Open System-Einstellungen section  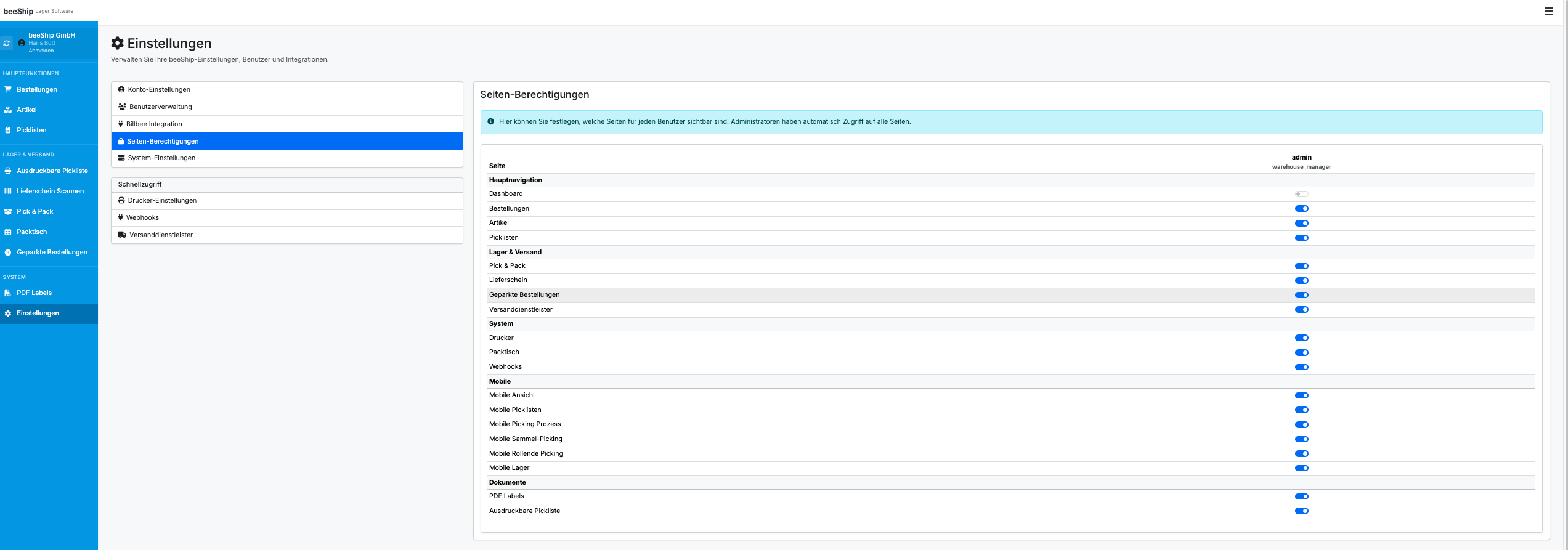(x=287, y=158)
